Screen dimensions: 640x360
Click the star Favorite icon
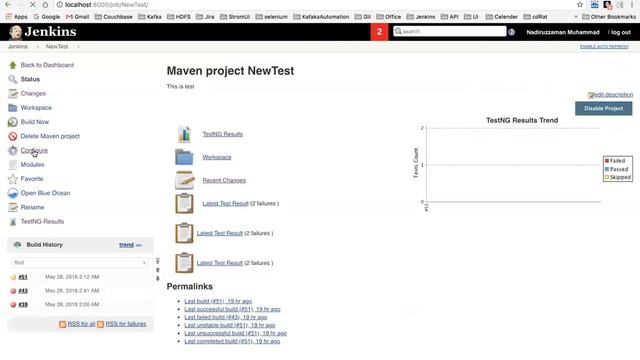pos(13,179)
